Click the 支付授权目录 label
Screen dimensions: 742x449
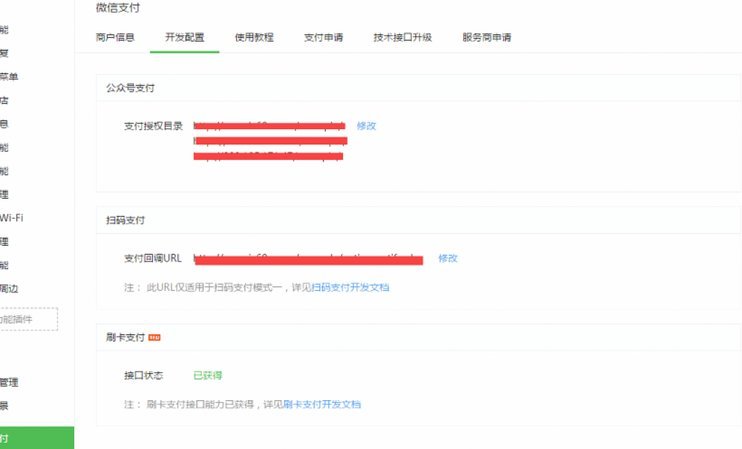point(153,126)
